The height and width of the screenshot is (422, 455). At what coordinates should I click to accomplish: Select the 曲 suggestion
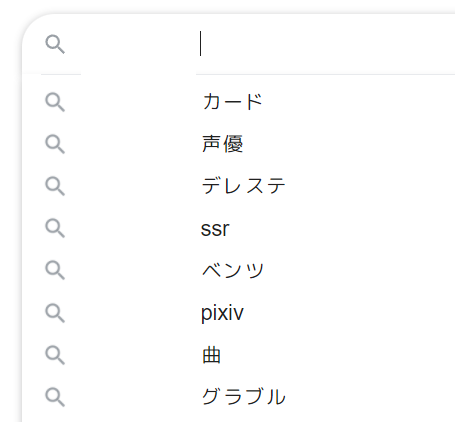coord(211,355)
